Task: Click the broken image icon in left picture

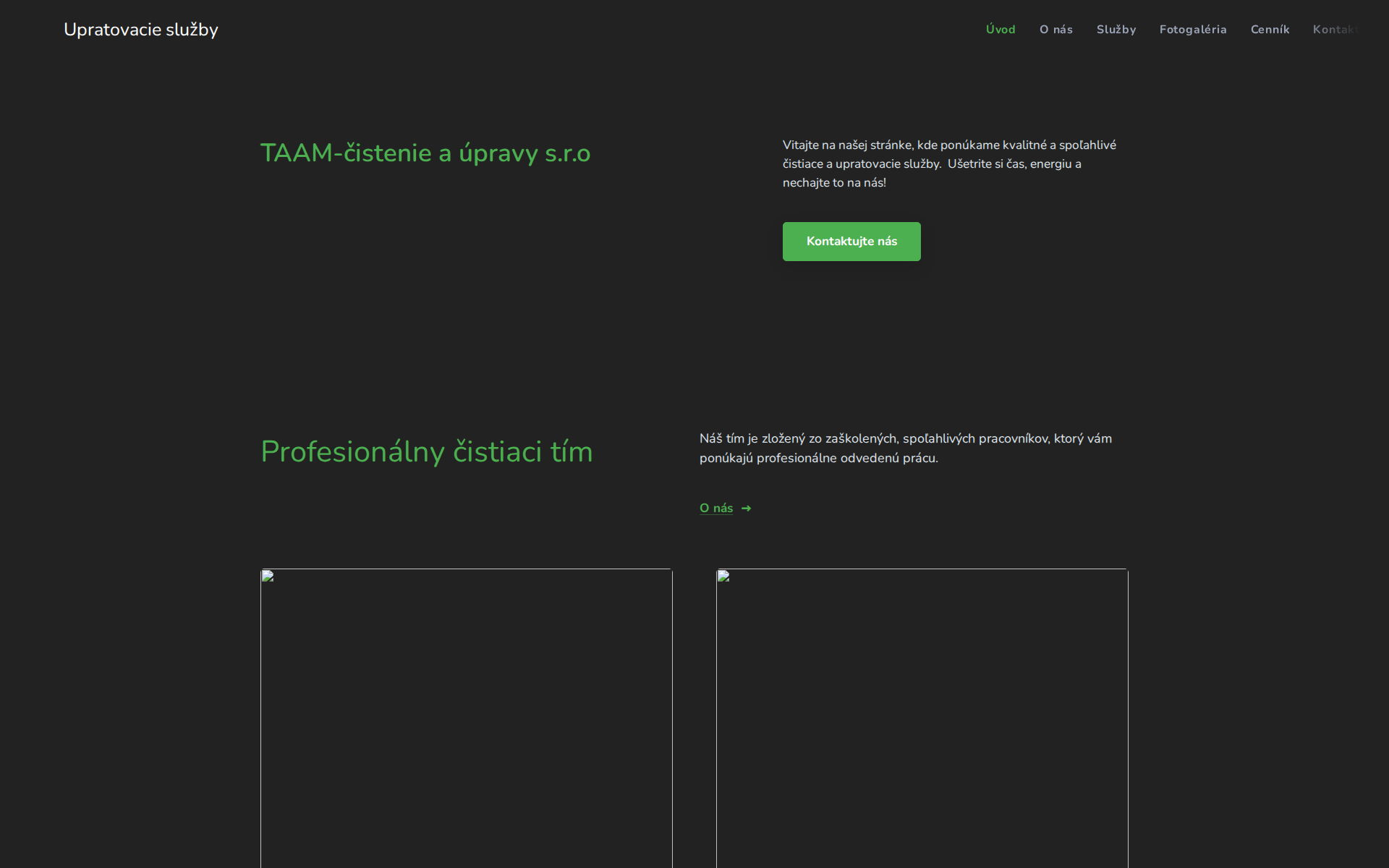Action: click(268, 576)
